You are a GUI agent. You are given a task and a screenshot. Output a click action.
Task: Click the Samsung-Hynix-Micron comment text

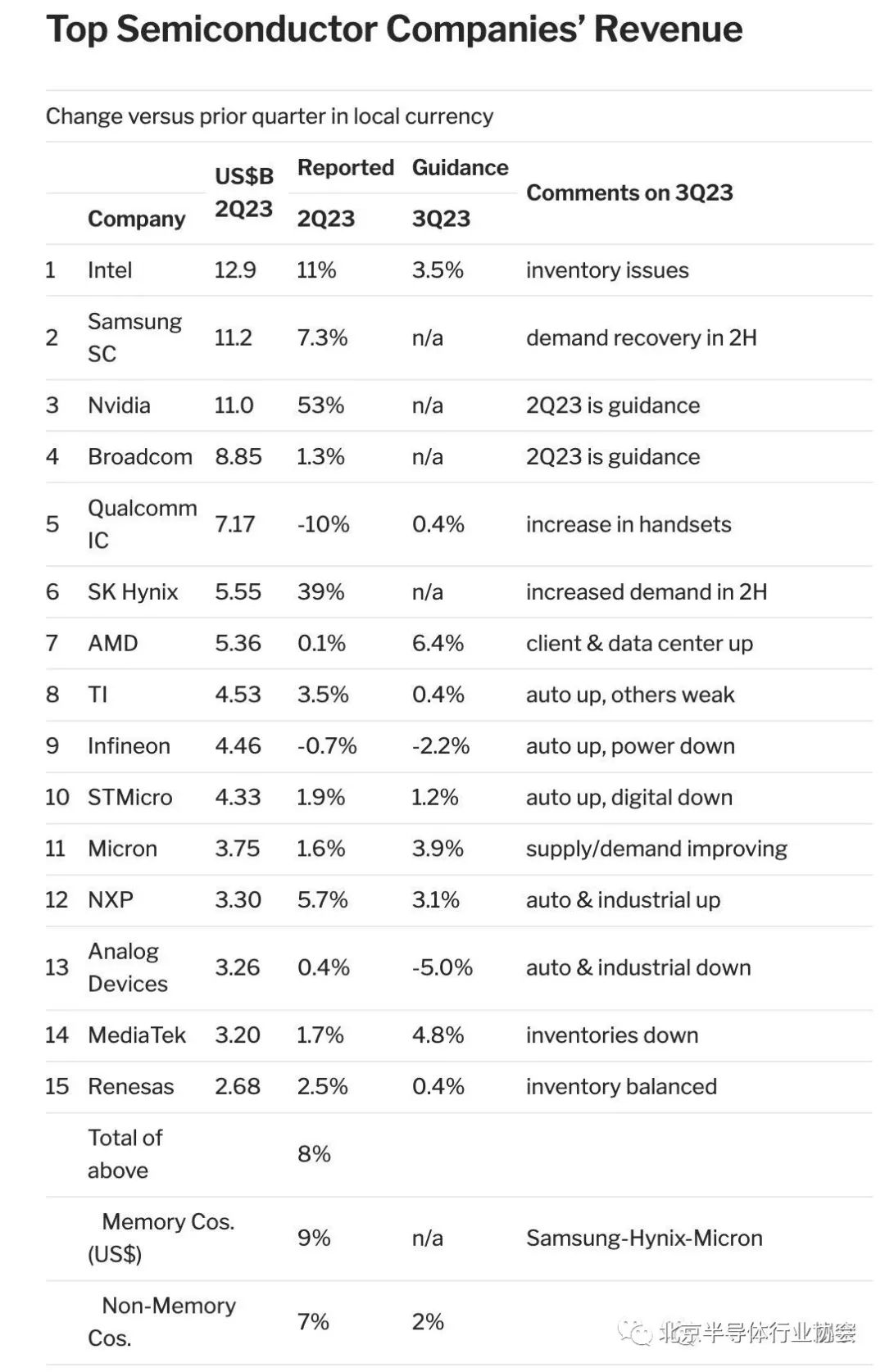tap(644, 1238)
